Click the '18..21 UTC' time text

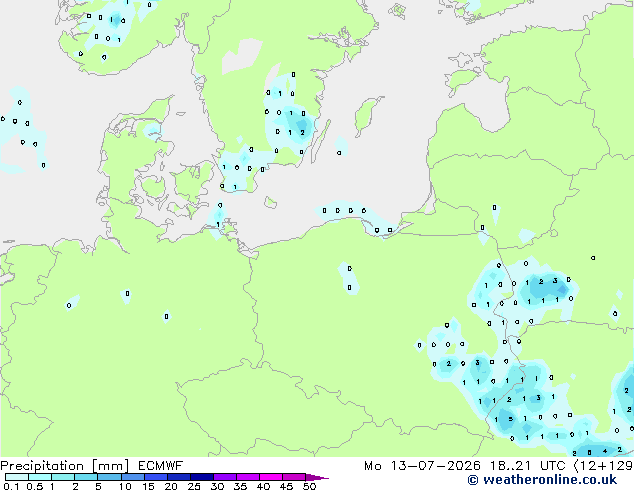click(527, 466)
